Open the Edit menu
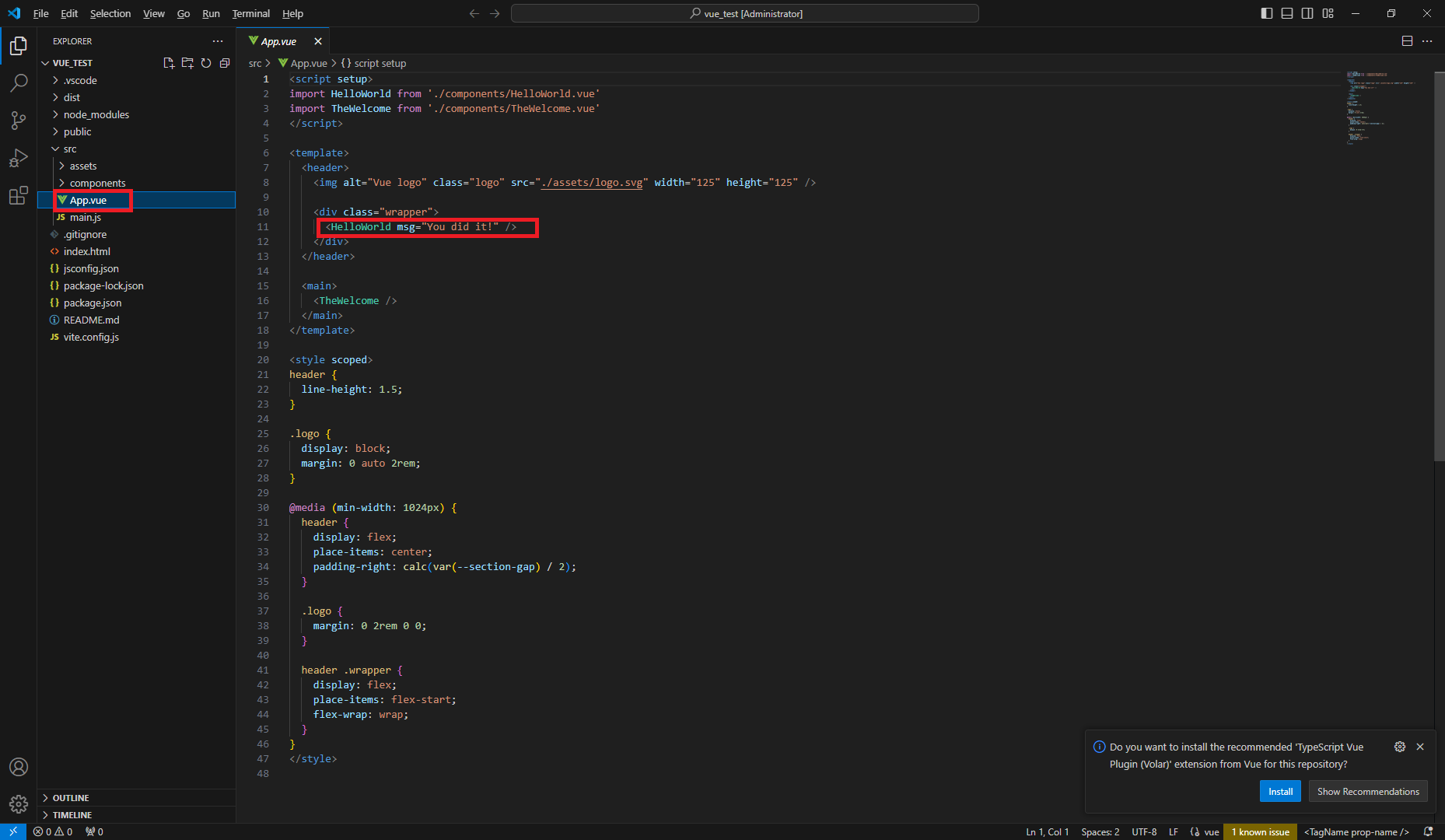 click(x=69, y=13)
